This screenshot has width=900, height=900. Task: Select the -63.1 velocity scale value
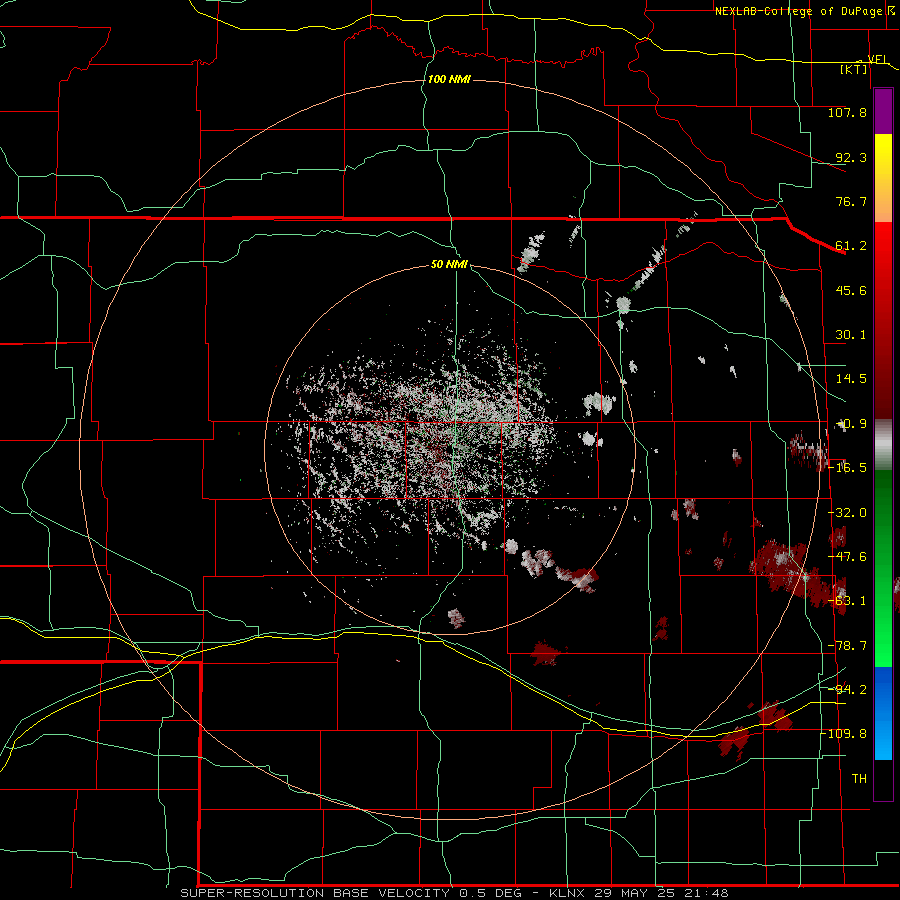pos(847,601)
